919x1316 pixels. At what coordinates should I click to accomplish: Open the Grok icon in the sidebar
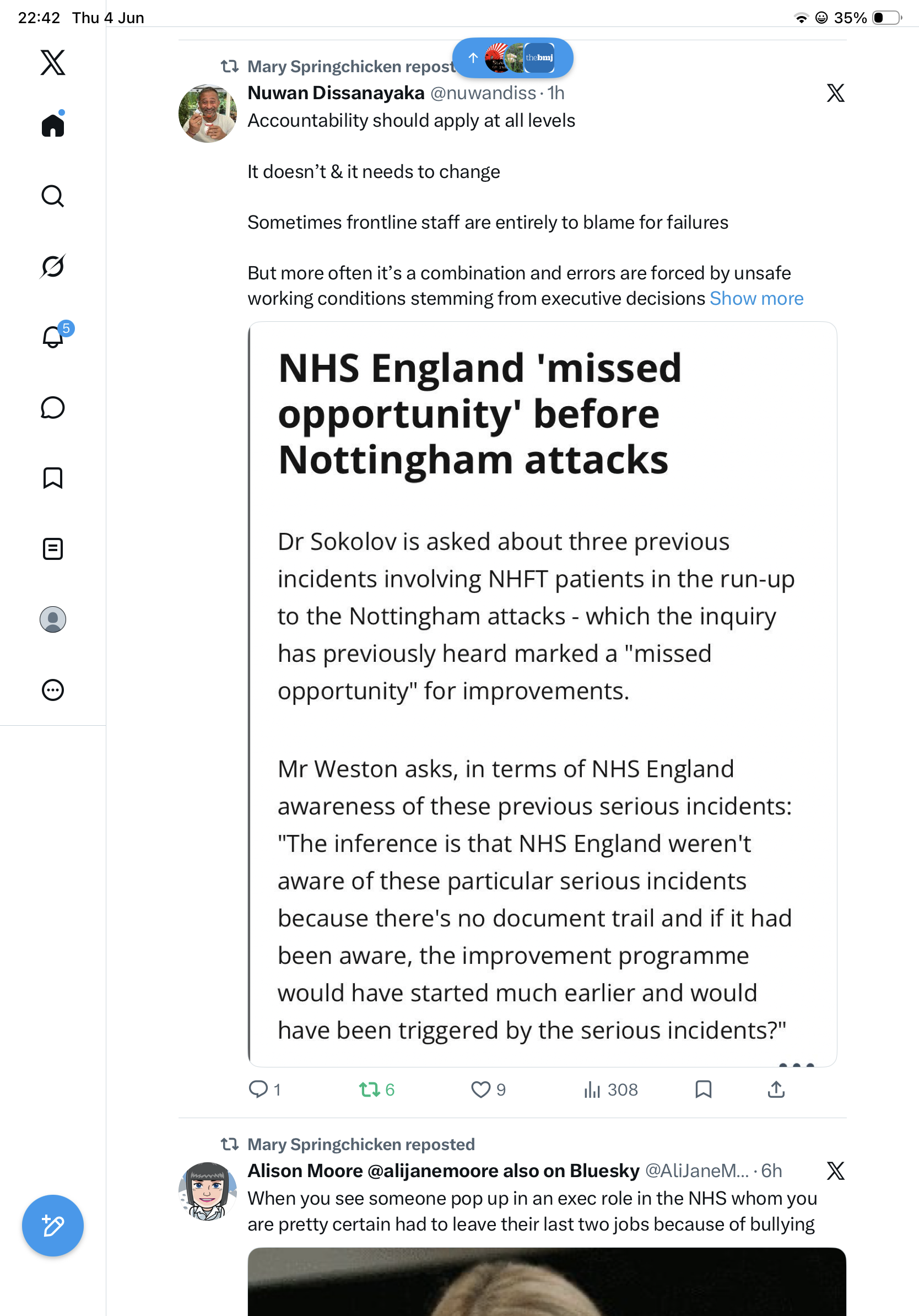point(53,266)
